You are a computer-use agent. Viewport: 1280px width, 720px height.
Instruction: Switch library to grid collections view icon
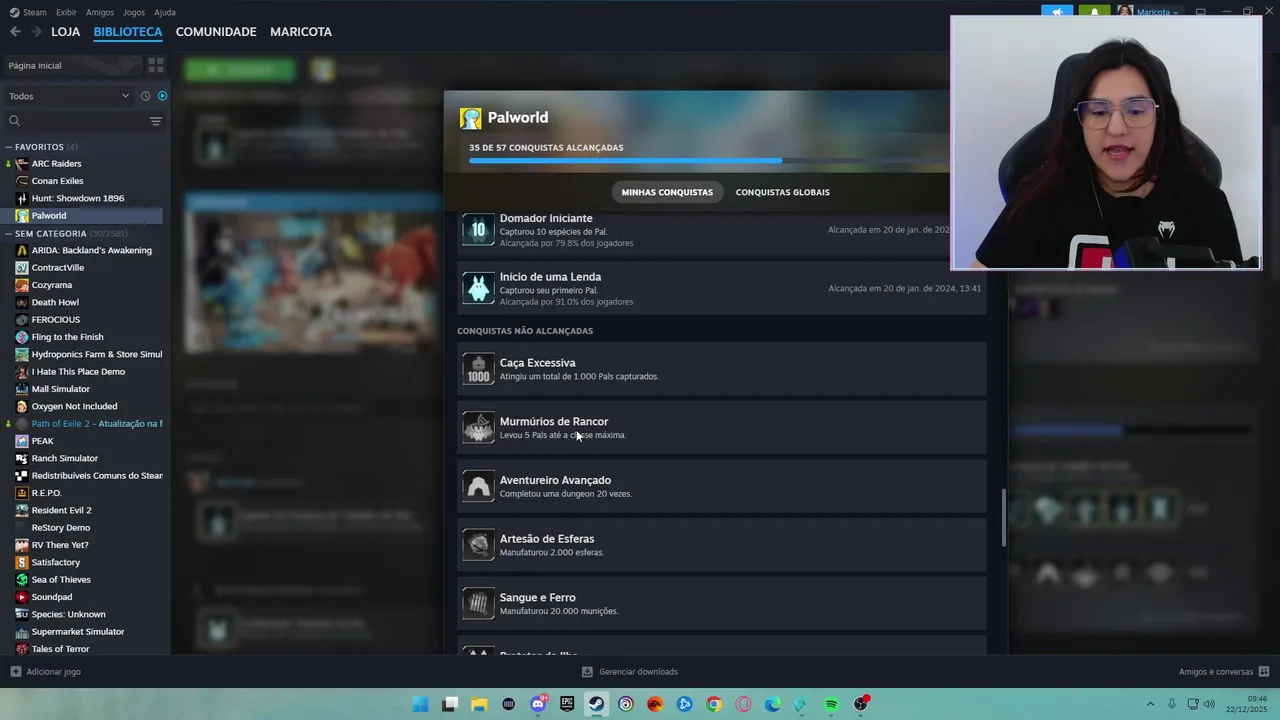(x=156, y=65)
